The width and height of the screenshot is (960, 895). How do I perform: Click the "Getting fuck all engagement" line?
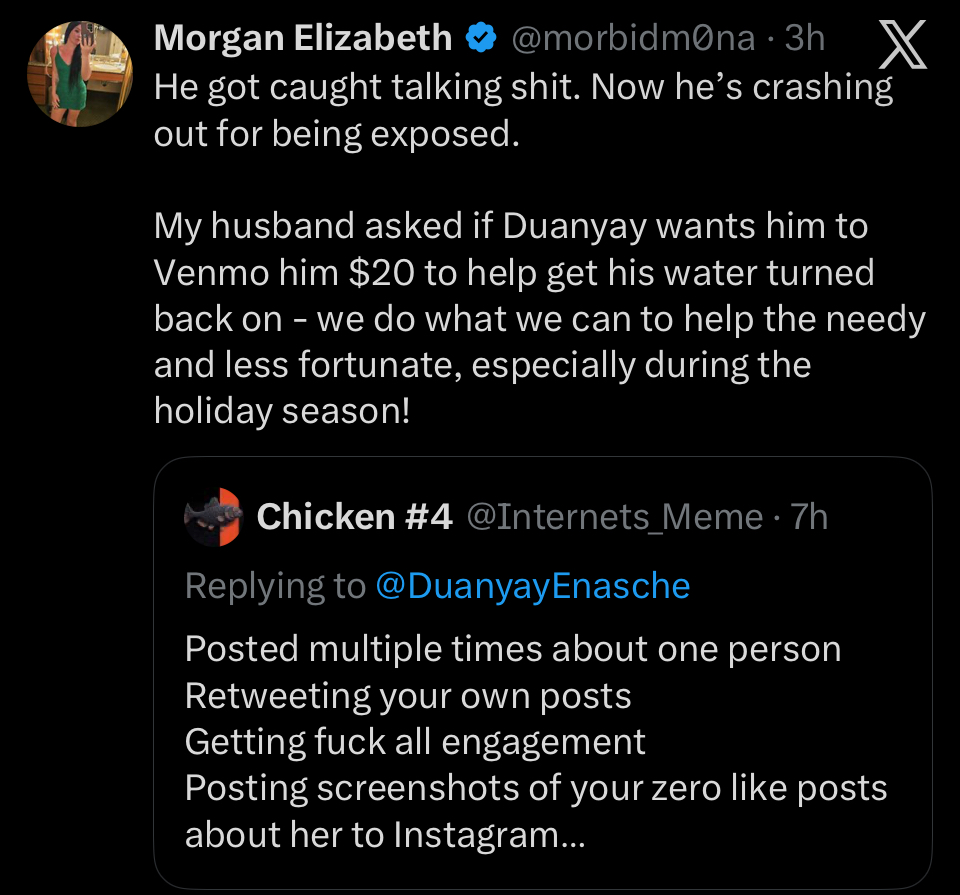coord(415,741)
